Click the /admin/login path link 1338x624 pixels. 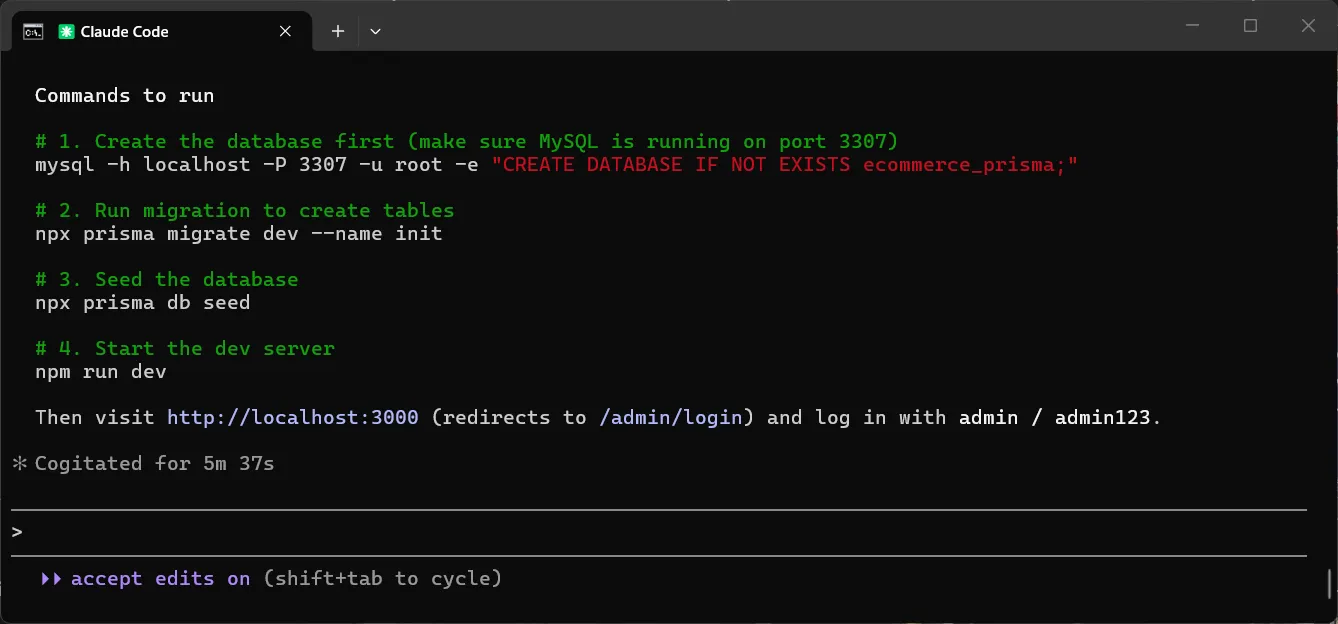pyautogui.click(x=671, y=417)
